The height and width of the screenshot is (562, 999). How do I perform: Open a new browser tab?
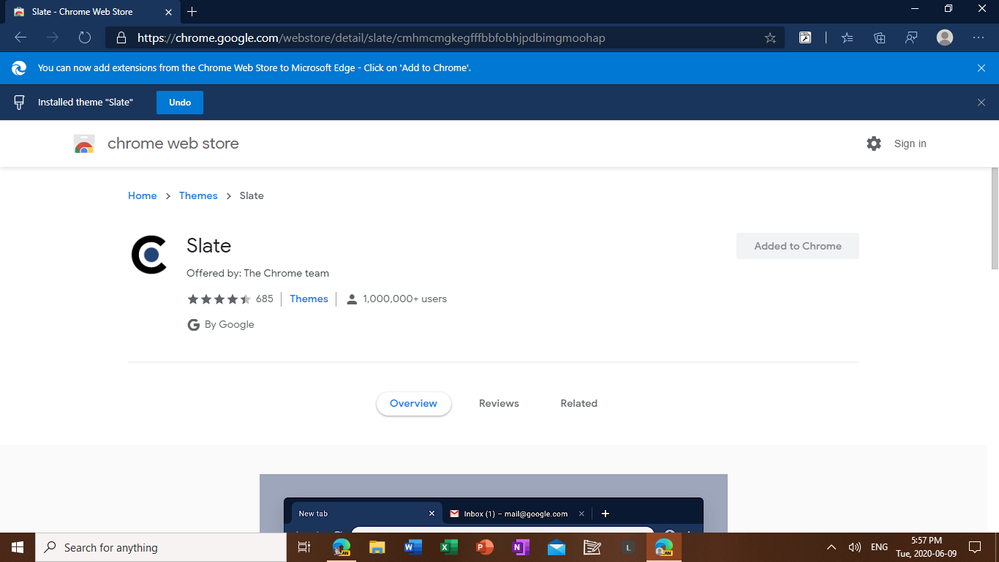192,11
